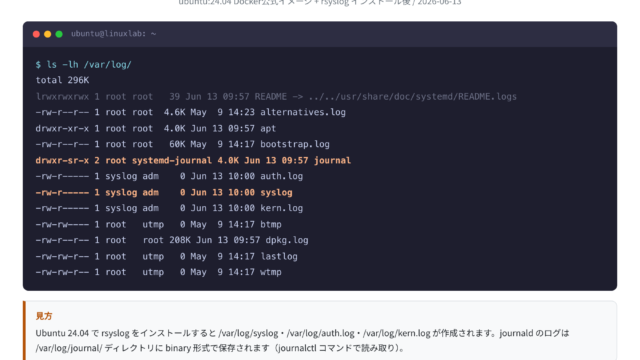Click the bootstrap.log file entry
Screen dimensions: 640x360
(182, 144)
